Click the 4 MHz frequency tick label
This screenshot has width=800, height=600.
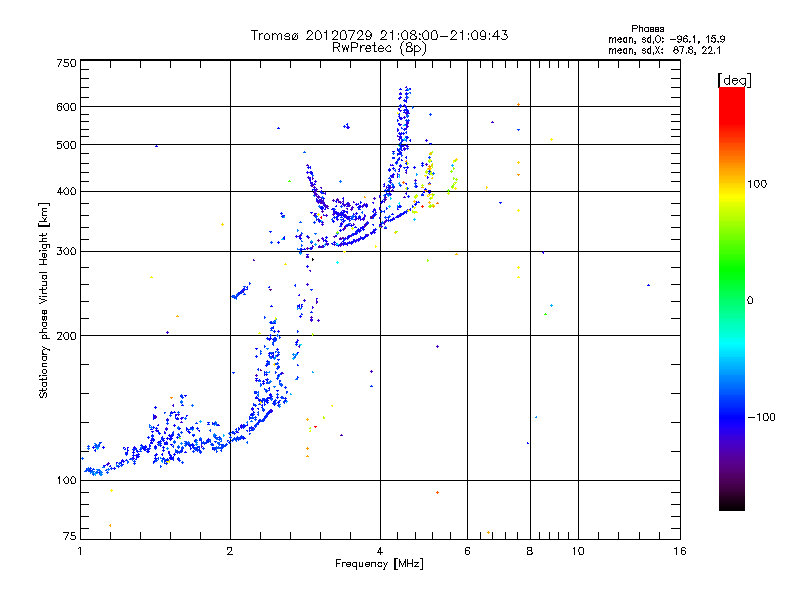pyautogui.click(x=380, y=551)
